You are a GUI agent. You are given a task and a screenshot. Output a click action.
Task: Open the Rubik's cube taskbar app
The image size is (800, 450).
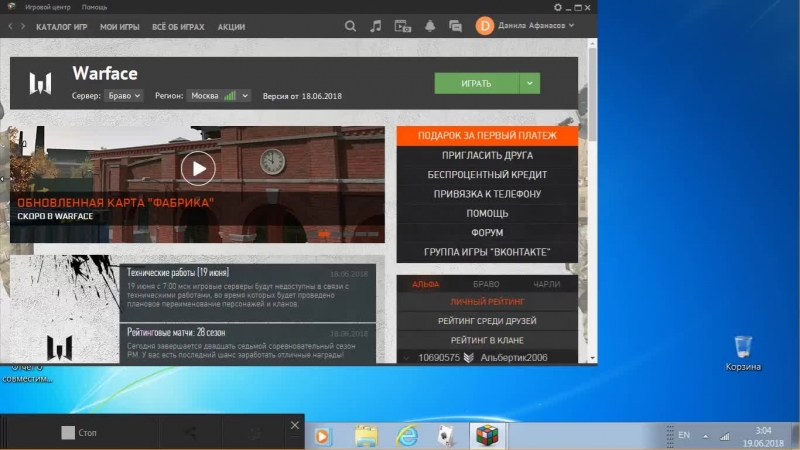pos(487,436)
